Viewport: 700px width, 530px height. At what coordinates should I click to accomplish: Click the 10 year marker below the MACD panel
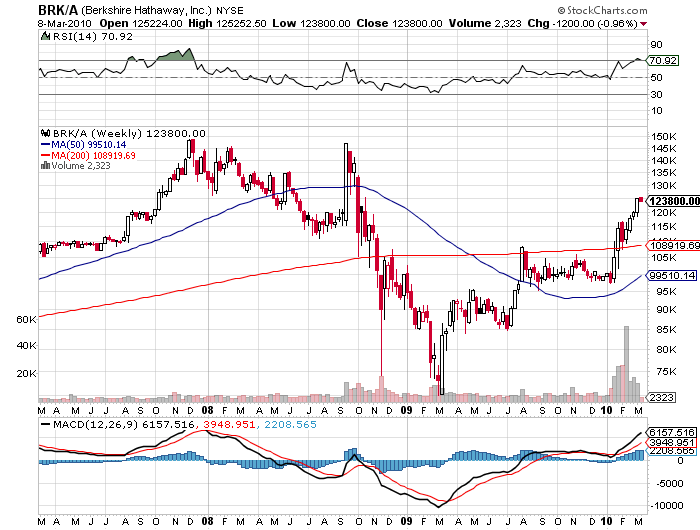[606, 522]
